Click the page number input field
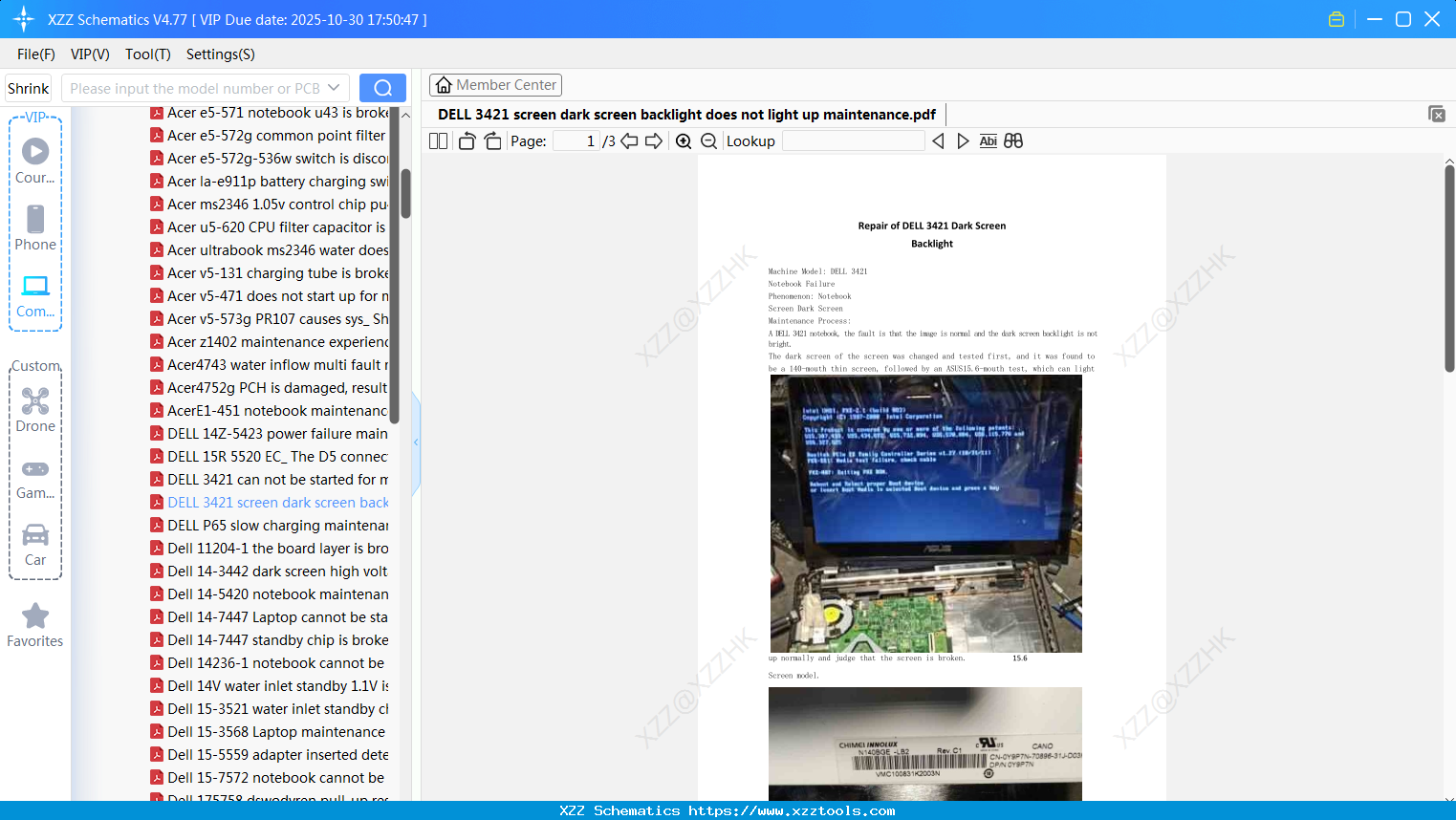Screen dimensions: 1456x820 pyautogui.click(x=576, y=141)
